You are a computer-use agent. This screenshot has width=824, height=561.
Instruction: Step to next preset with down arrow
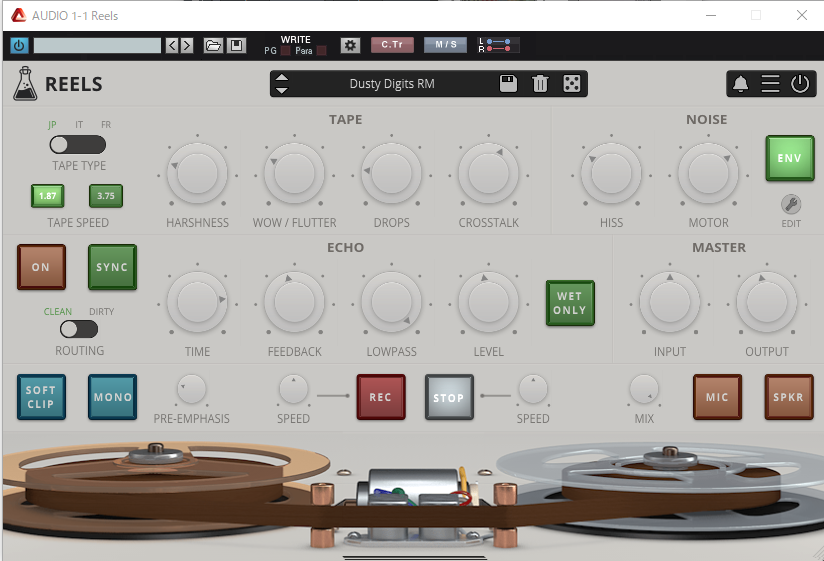click(282, 90)
